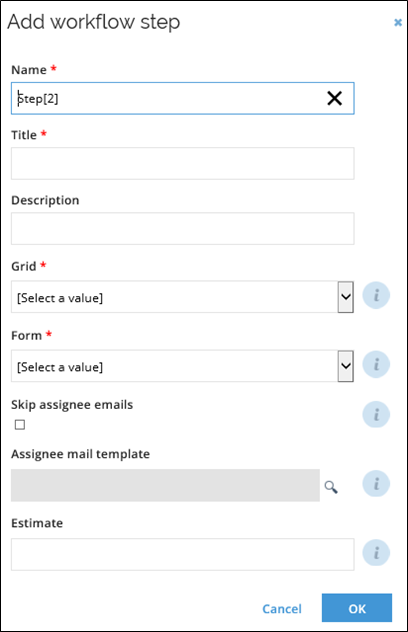Click the Assignee mail template field
The image size is (408, 632).
pos(165,485)
